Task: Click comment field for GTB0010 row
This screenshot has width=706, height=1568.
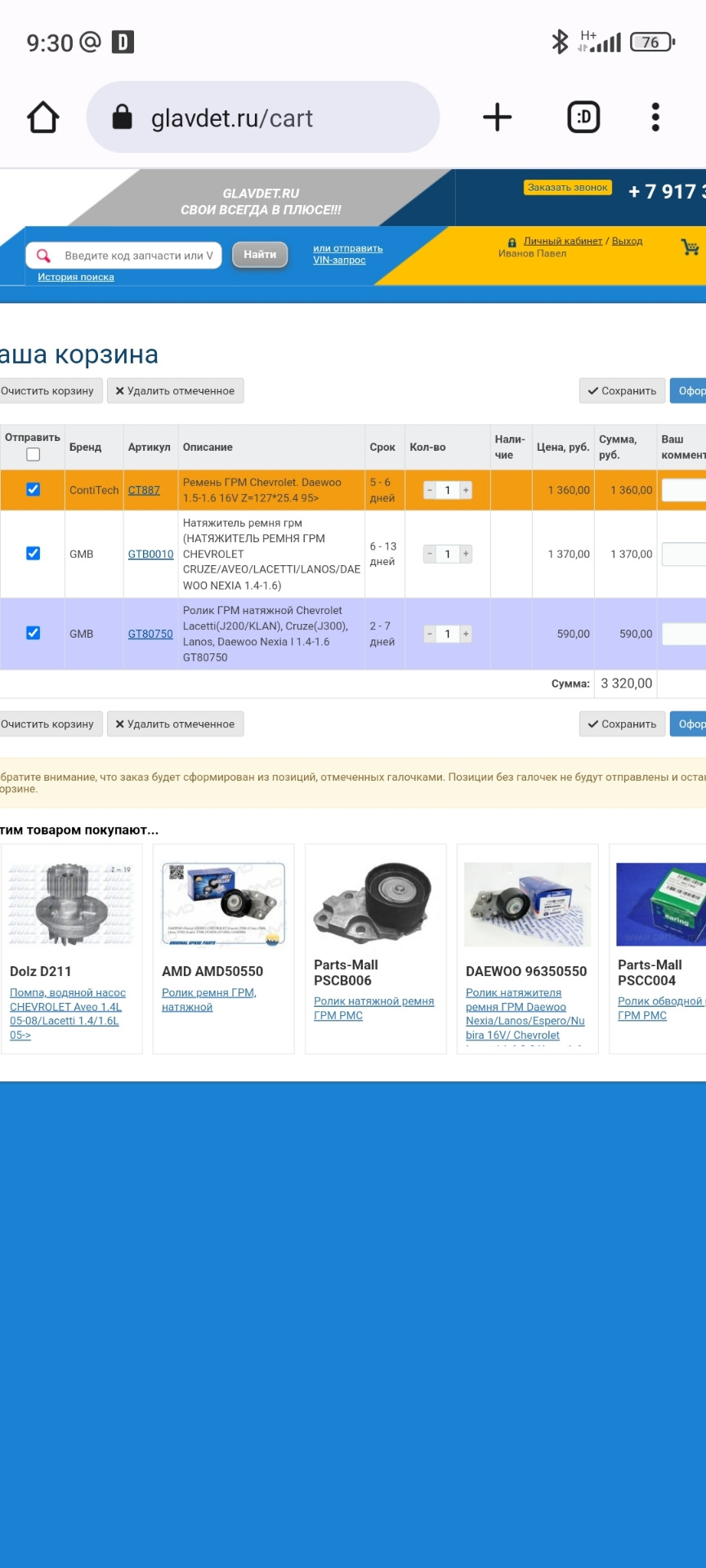Action: click(x=684, y=554)
